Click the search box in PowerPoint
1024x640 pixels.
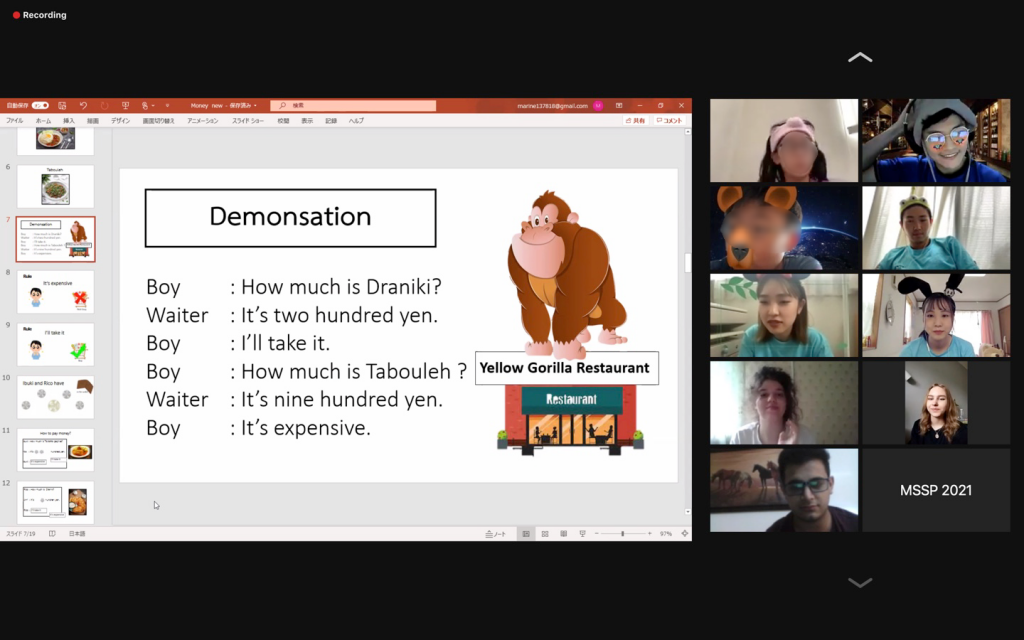353,105
